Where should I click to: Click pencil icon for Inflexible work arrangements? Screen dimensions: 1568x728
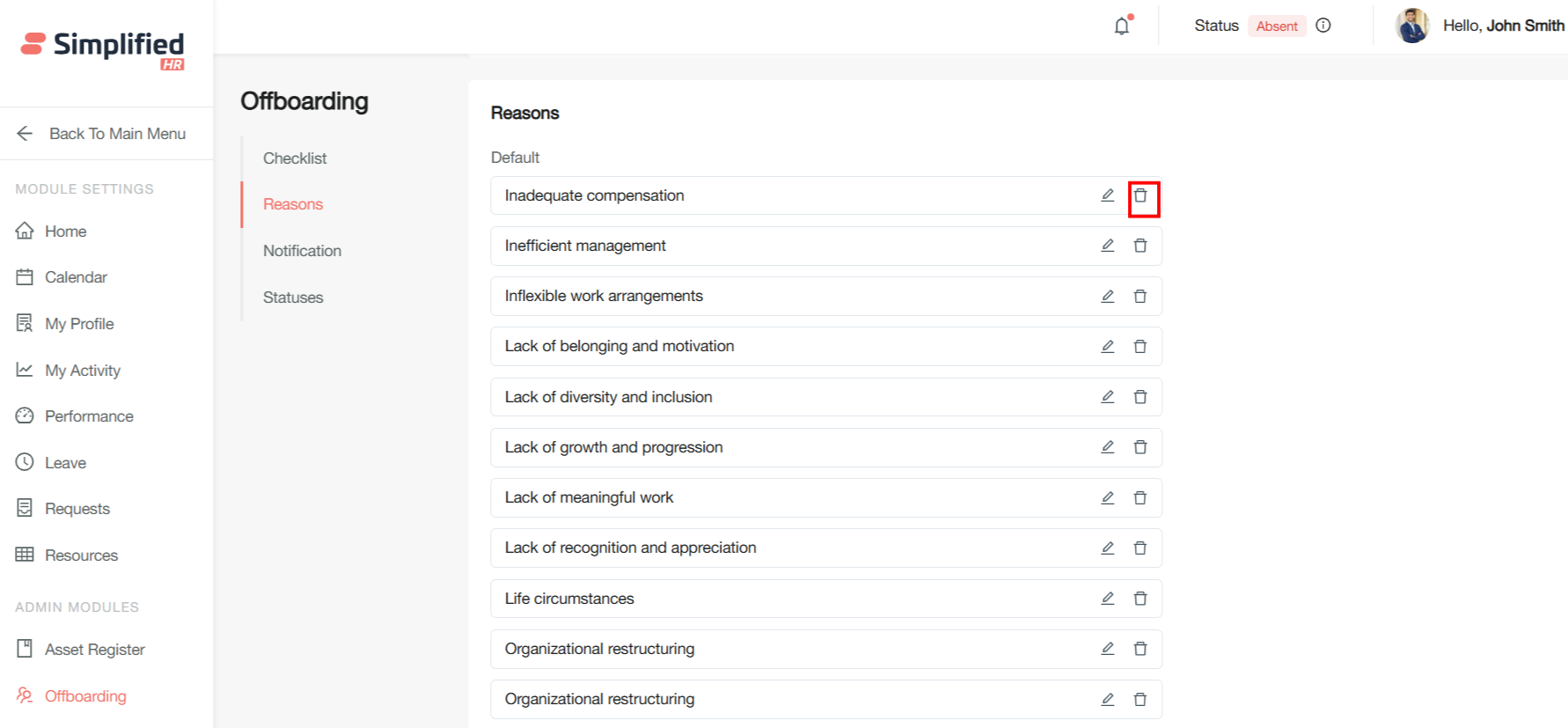[x=1108, y=297]
